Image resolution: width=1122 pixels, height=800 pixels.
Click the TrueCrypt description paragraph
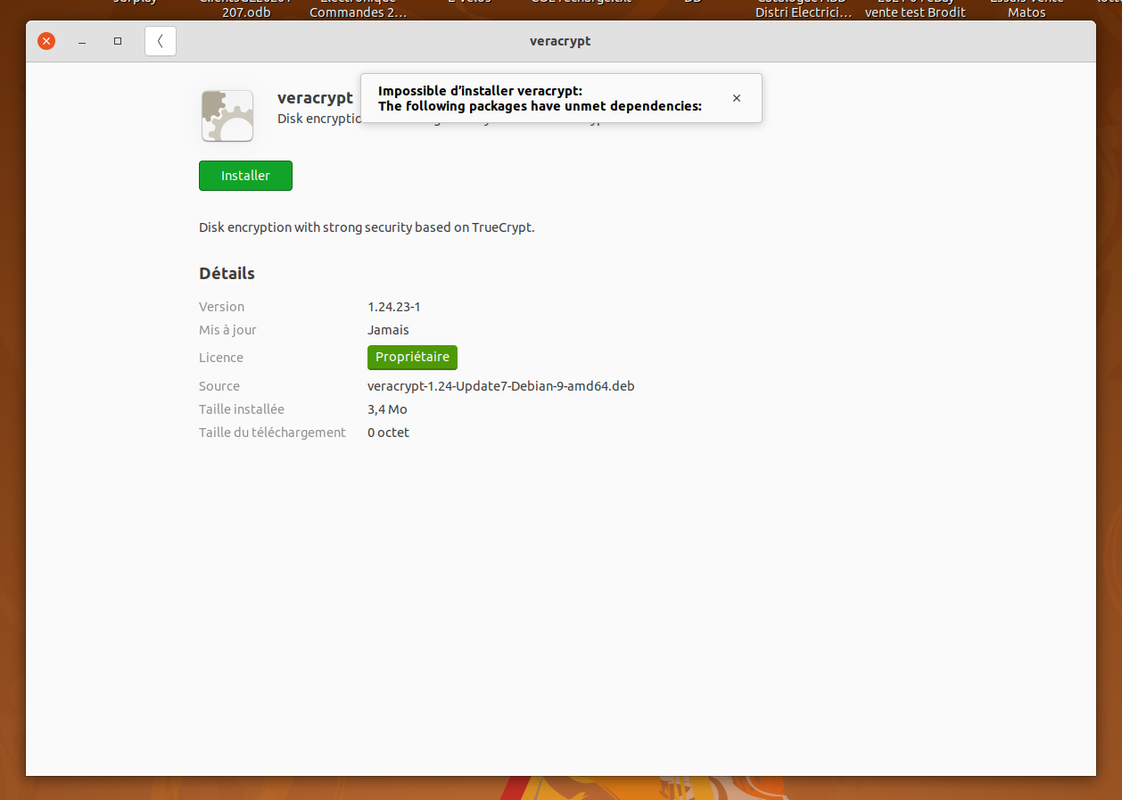tap(367, 228)
